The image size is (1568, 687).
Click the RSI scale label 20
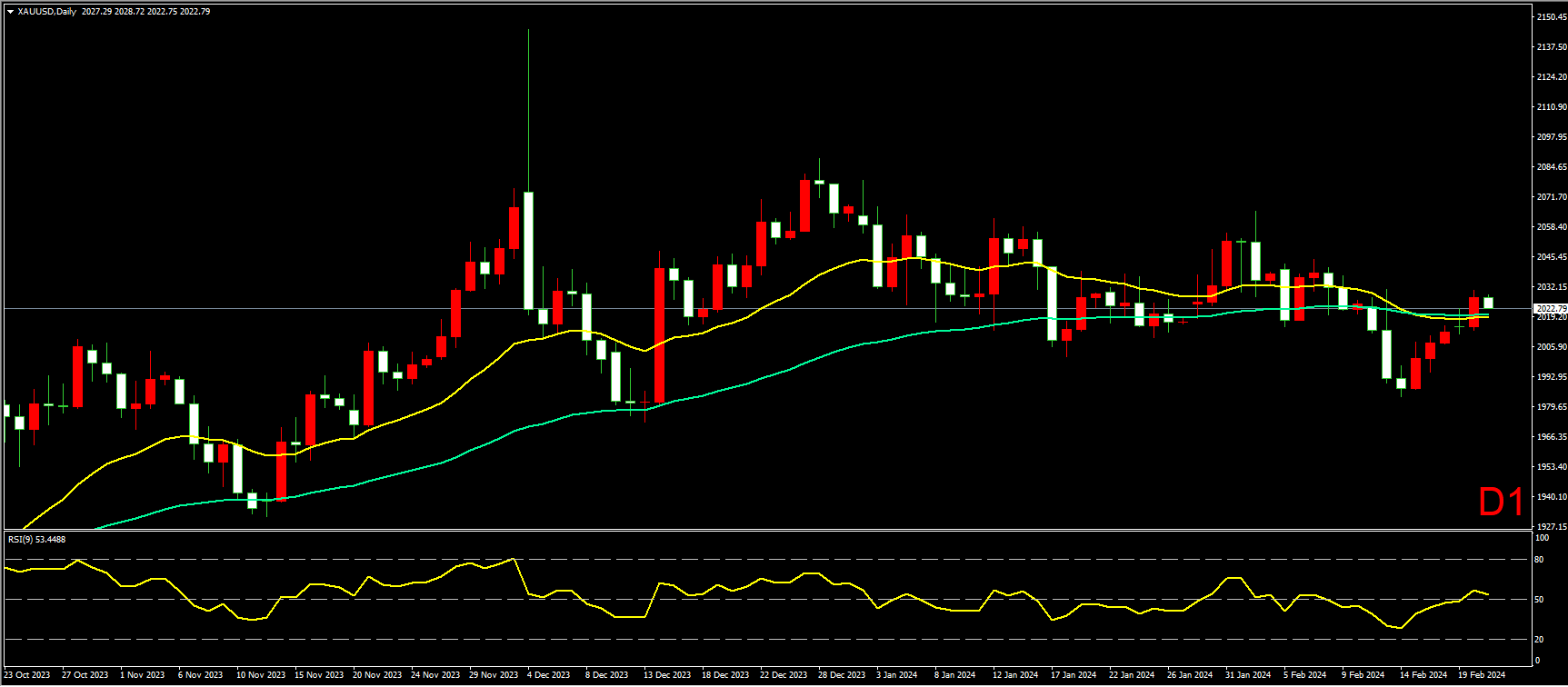tap(1539, 640)
